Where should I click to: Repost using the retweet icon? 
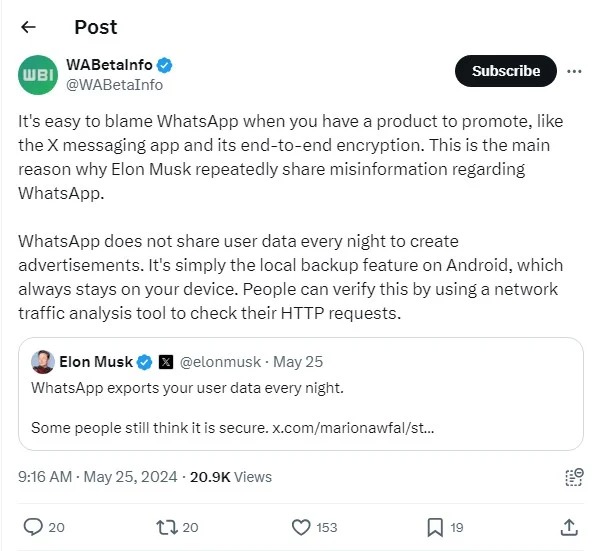click(x=166, y=527)
